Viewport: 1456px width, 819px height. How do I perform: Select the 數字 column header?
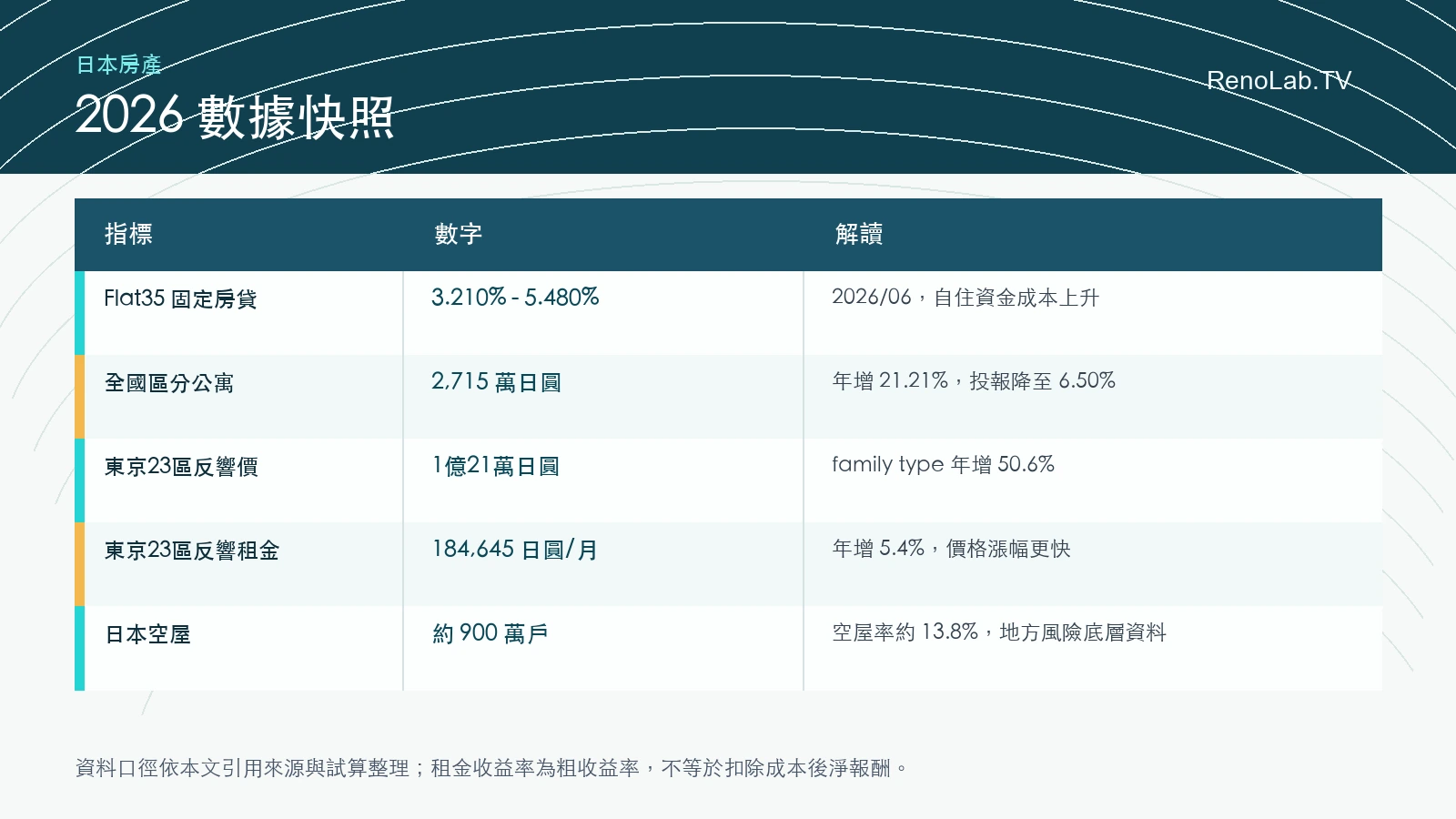pyautogui.click(x=458, y=234)
